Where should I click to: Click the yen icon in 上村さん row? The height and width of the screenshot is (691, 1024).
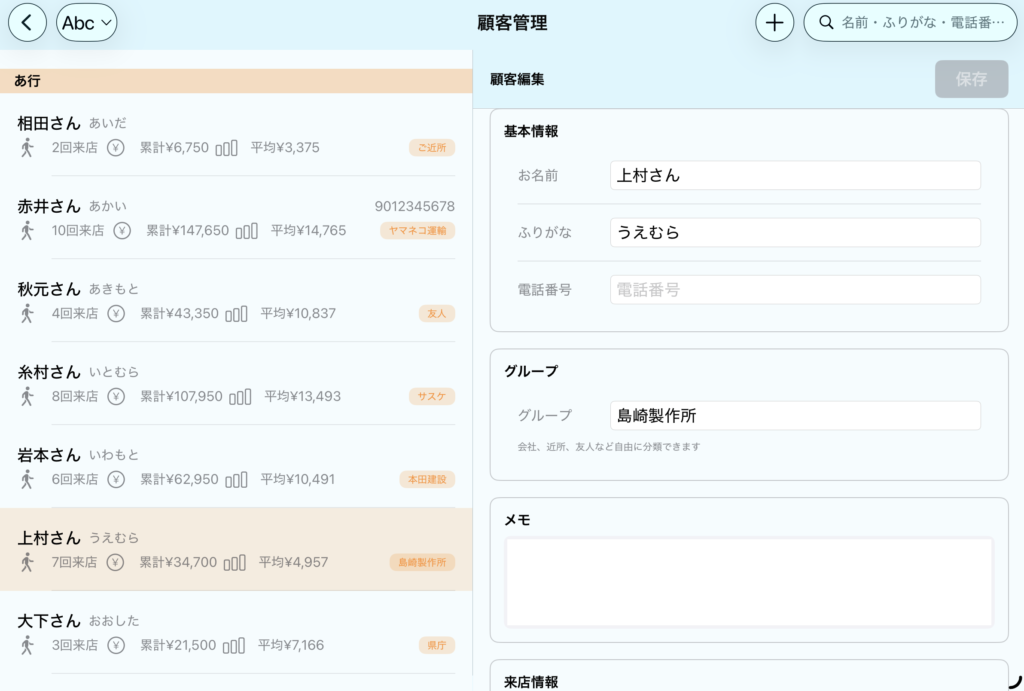click(x=115, y=562)
